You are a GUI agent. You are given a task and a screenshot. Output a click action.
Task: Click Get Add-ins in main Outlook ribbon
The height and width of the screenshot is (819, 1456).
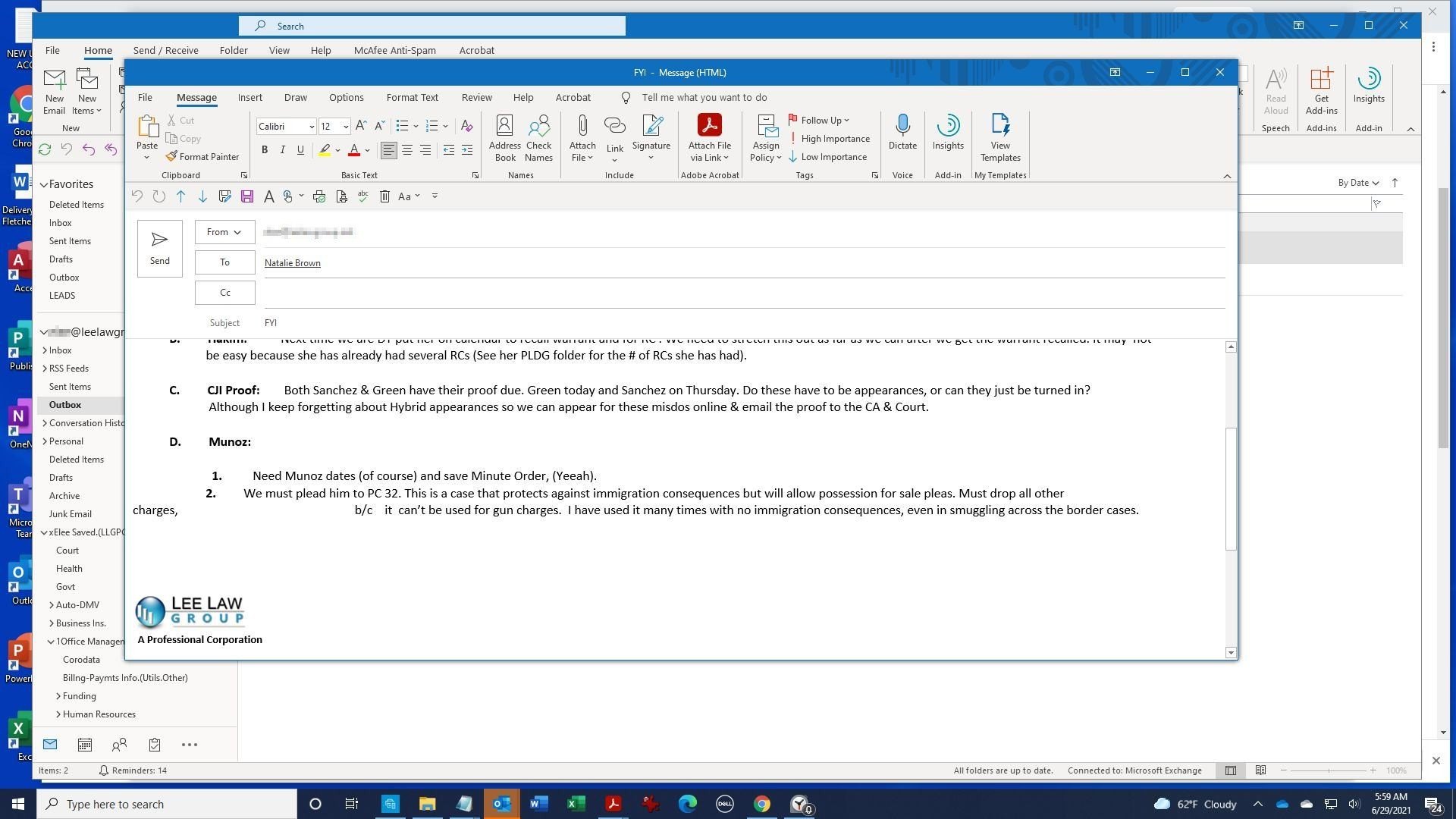[x=1321, y=91]
